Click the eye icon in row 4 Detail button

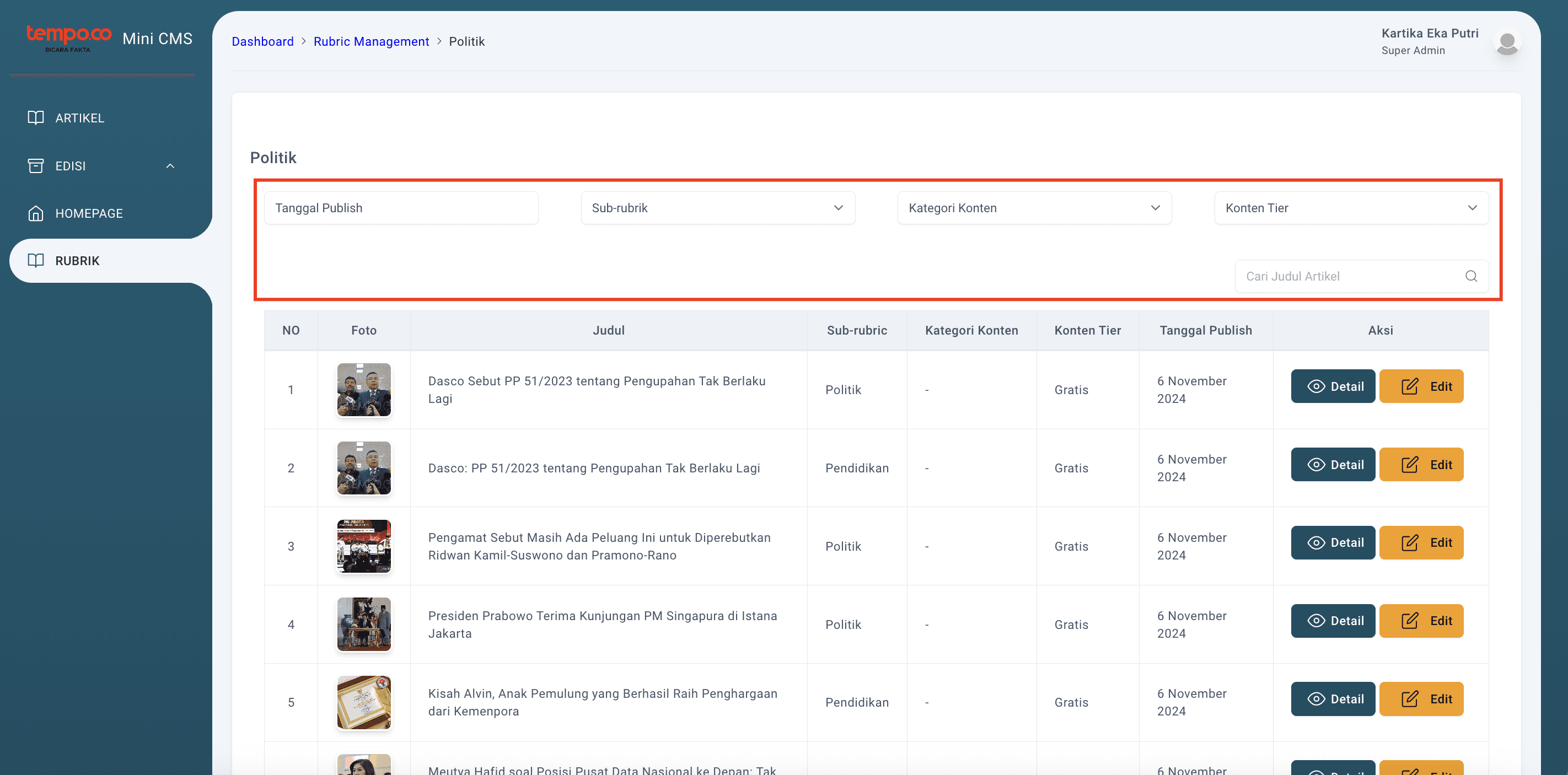pos(1316,621)
